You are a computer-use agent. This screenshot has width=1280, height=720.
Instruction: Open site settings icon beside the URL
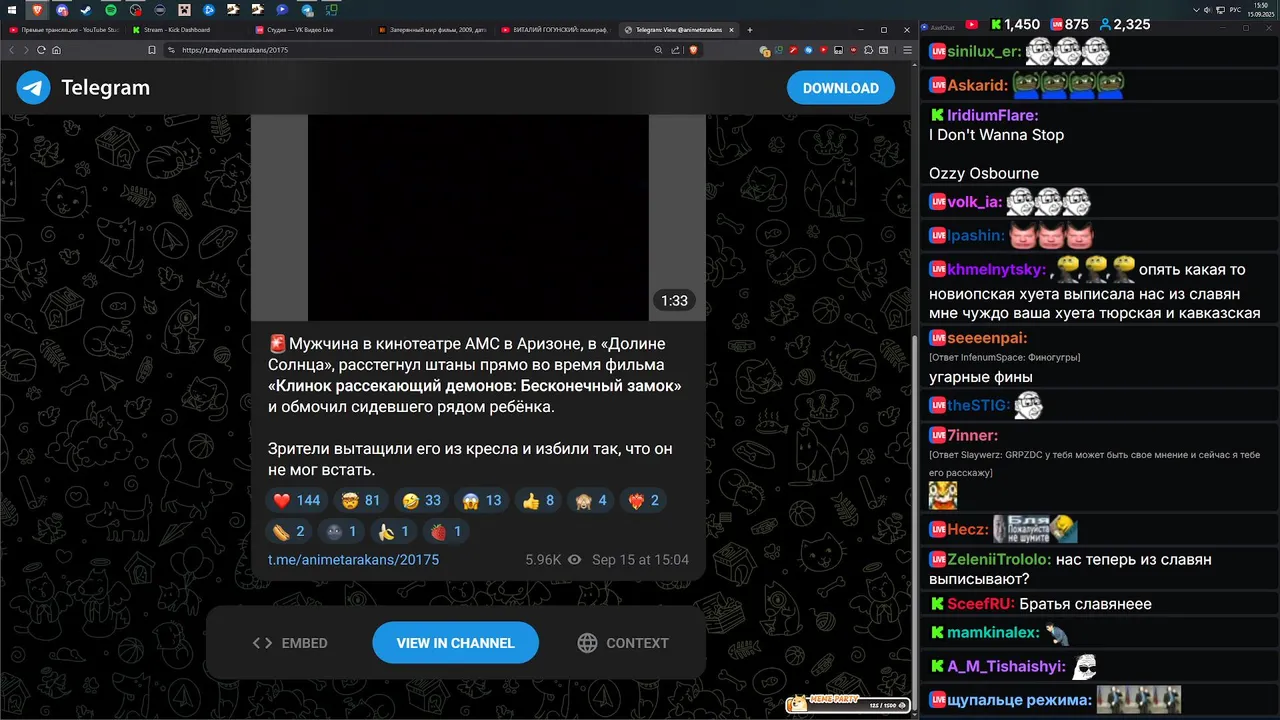pyautogui.click(x=171, y=50)
